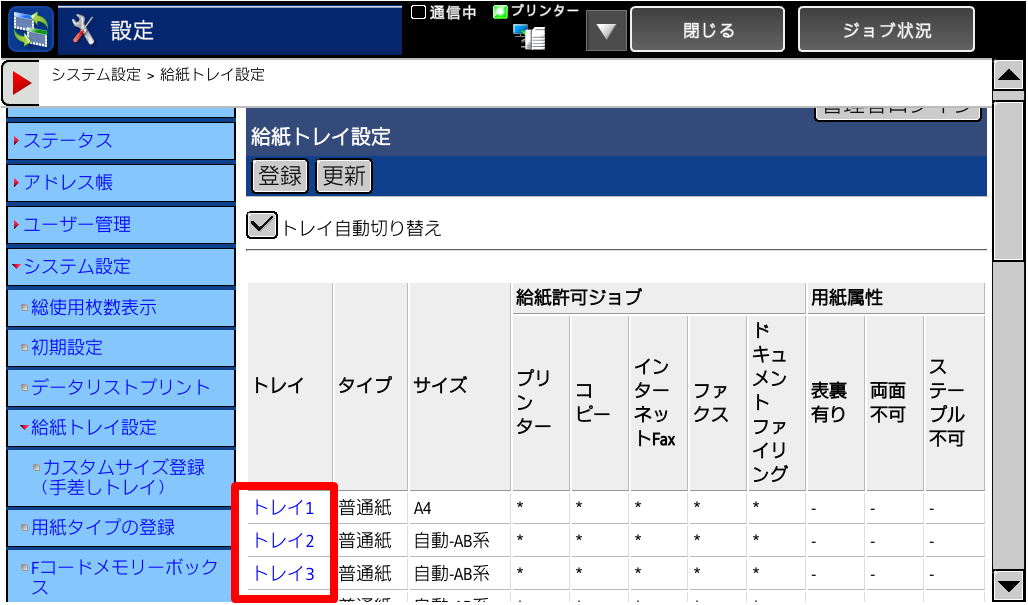
Task: Collapse the システム設定 menu section
Action: [x=120, y=267]
